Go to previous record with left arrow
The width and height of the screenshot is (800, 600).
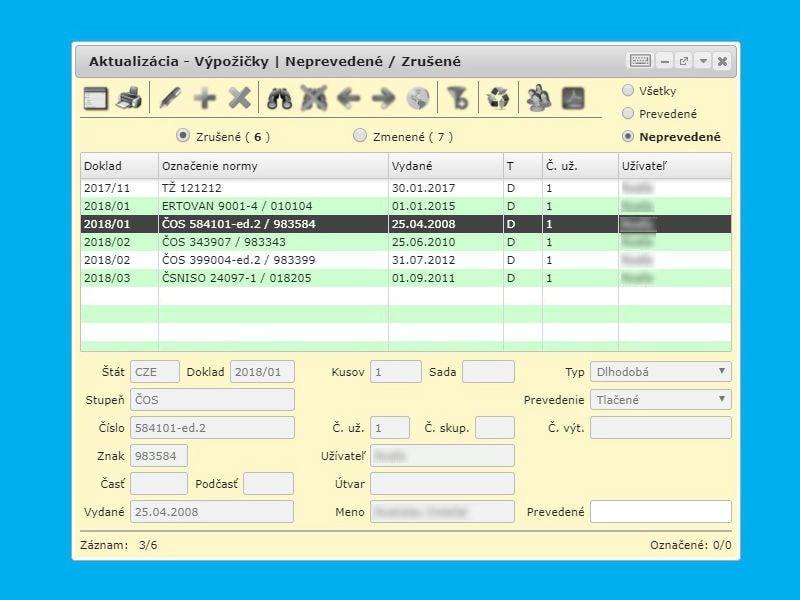click(349, 98)
